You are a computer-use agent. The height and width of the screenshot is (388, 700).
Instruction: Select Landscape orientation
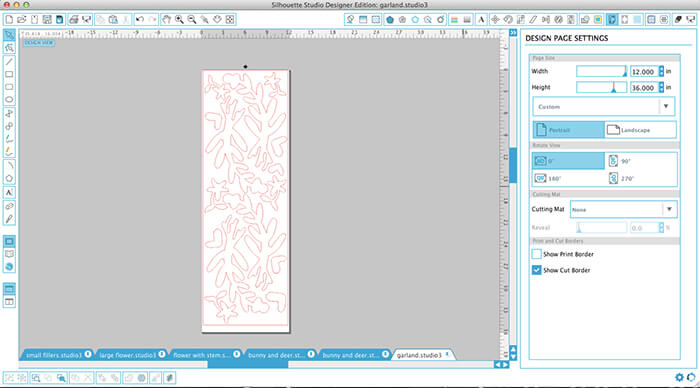(640, 130)
